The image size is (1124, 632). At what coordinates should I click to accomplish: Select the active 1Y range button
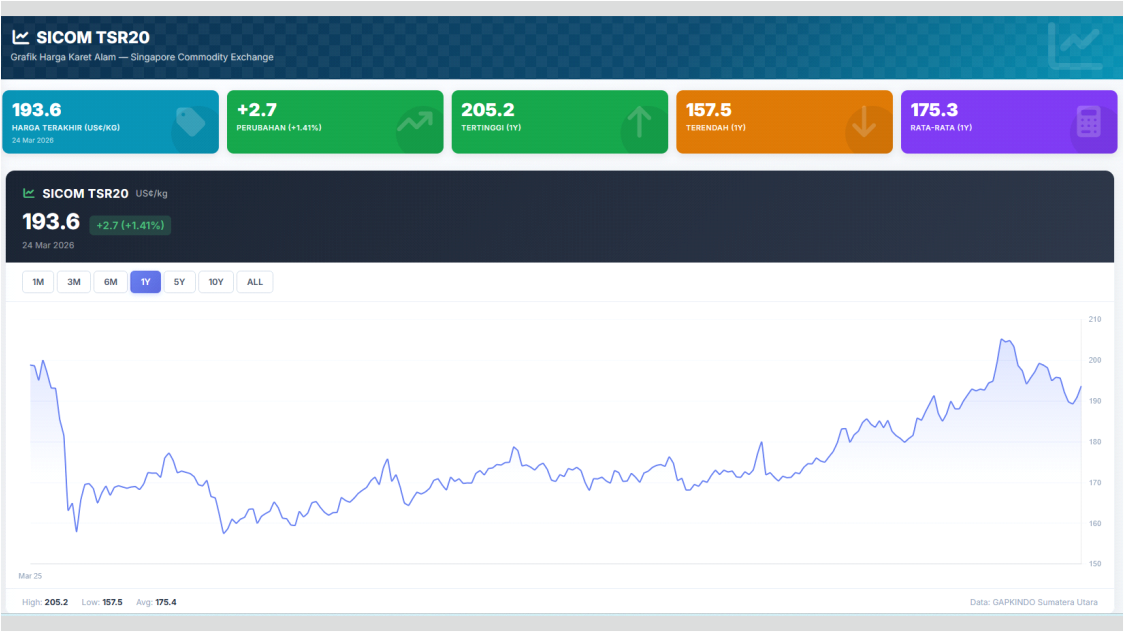point(145,282)
